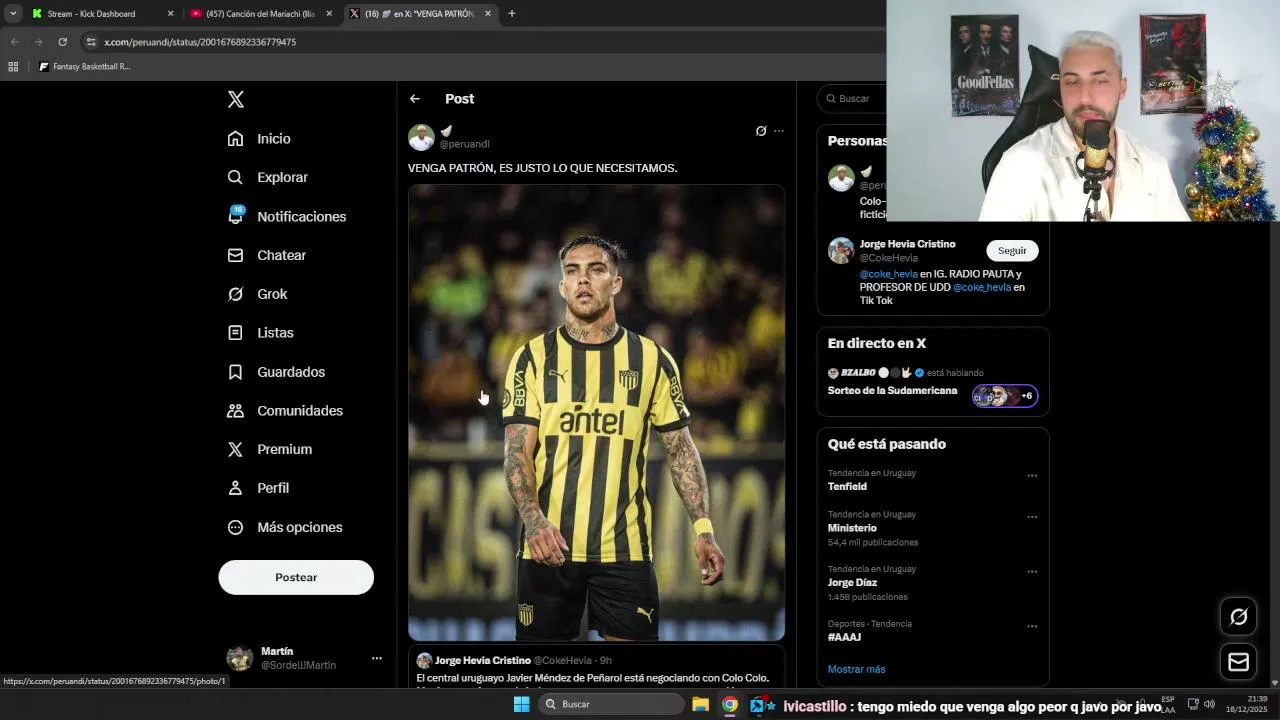1280x720 pixels.
Task: Click the Comunidades people icon
Action: click(x=235, y=410)
